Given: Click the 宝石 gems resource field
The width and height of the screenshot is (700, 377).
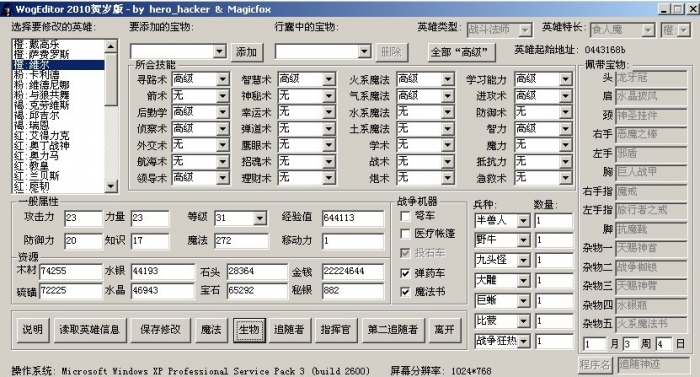Looking at the screenshot, I should (257, 291).
